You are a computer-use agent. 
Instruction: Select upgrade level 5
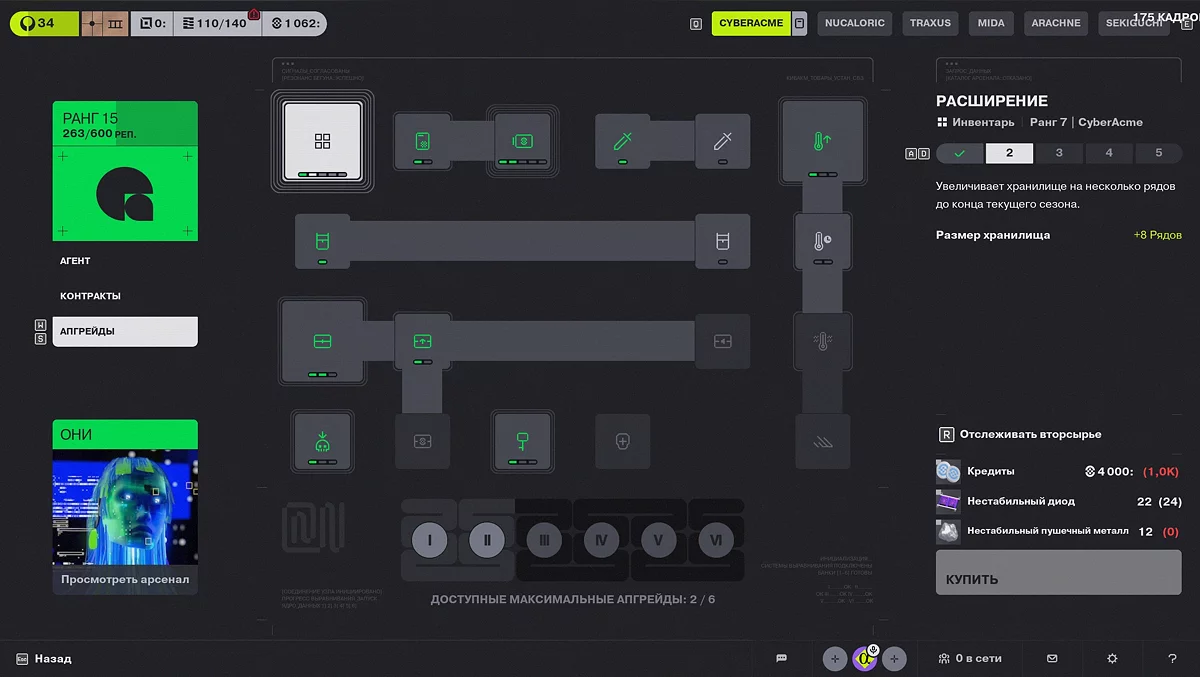pos(1159,153)
